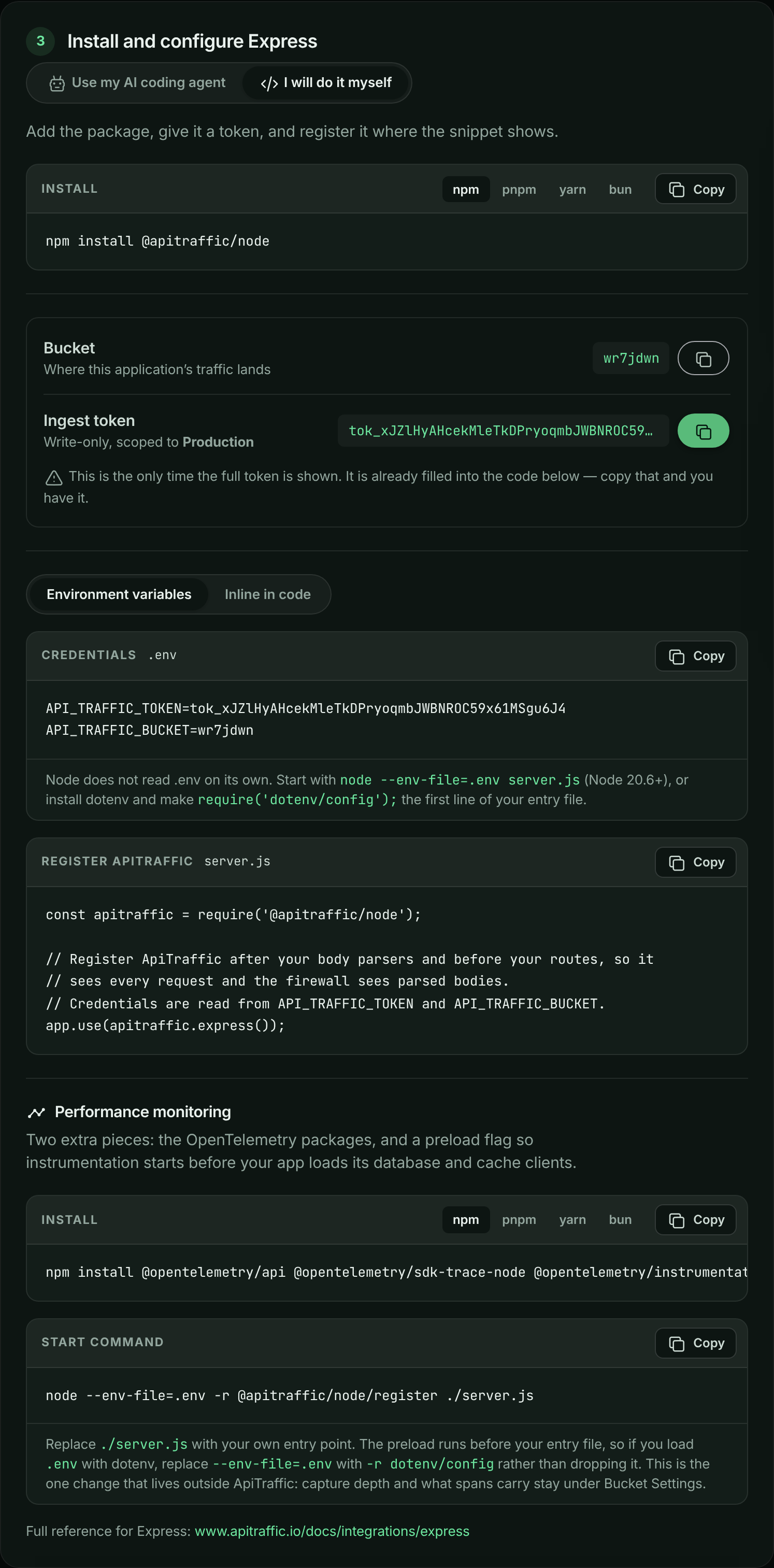Screen dimensions: 774x1568
Task: Copy the npm install @apitraffic/node command
Action: [x=695, y=189]
